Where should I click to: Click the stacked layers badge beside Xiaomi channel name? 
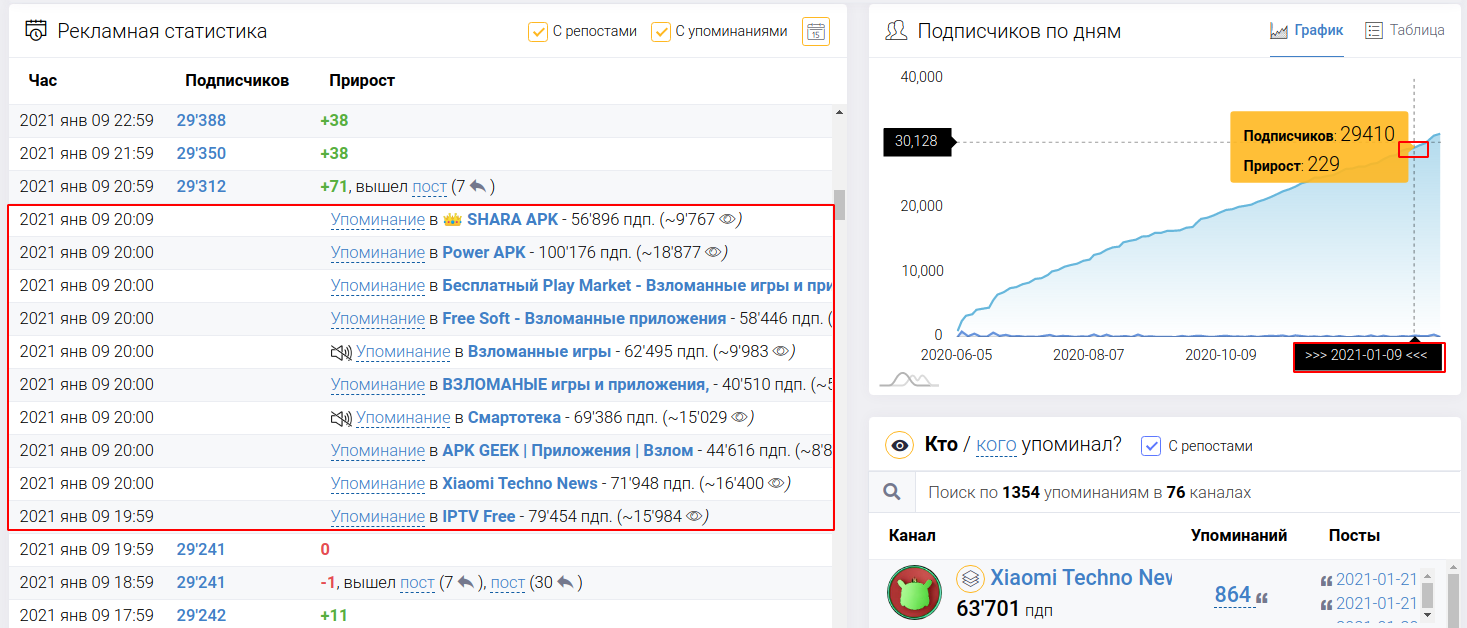[x=969, y=579]
